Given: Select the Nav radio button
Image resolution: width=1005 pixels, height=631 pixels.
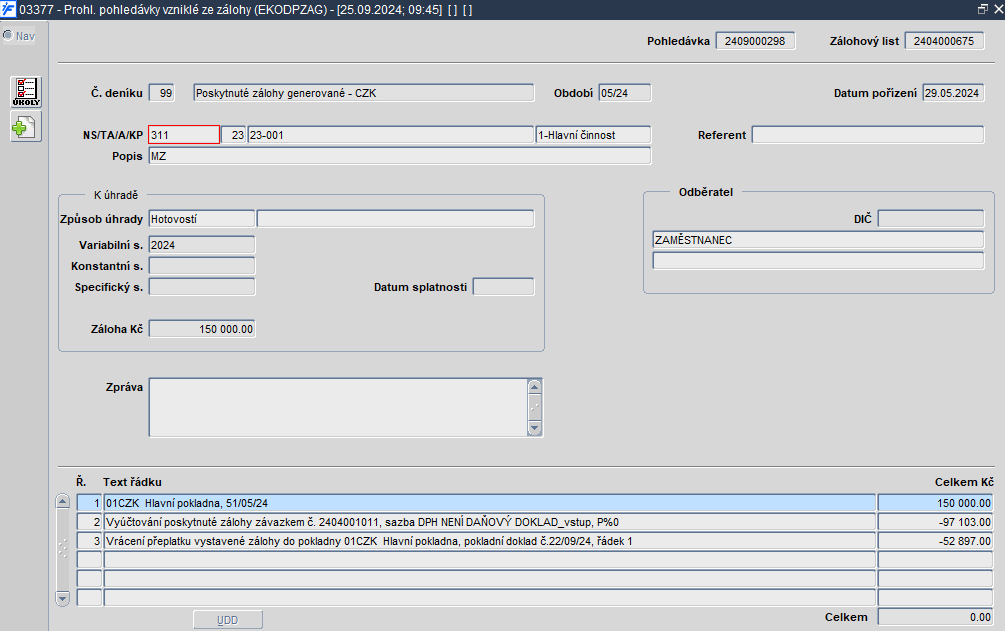Looking at the screenshot, I should click(8, 35).
